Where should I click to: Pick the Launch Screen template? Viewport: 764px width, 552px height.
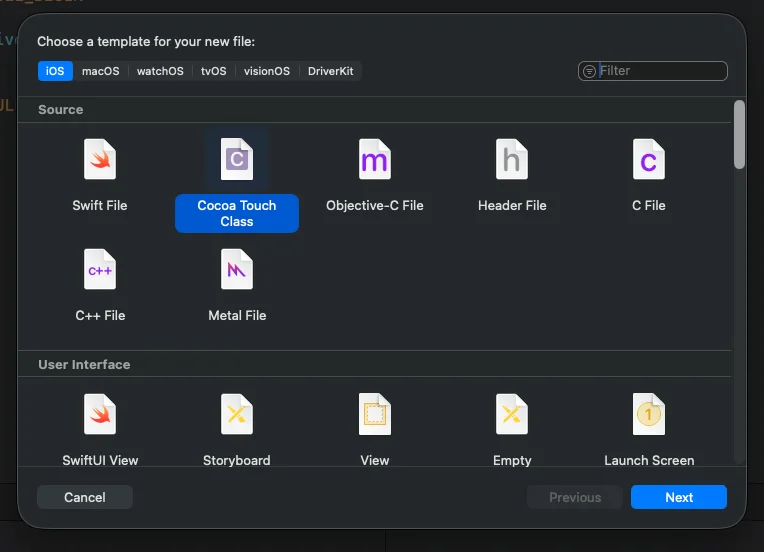[649, 415]
